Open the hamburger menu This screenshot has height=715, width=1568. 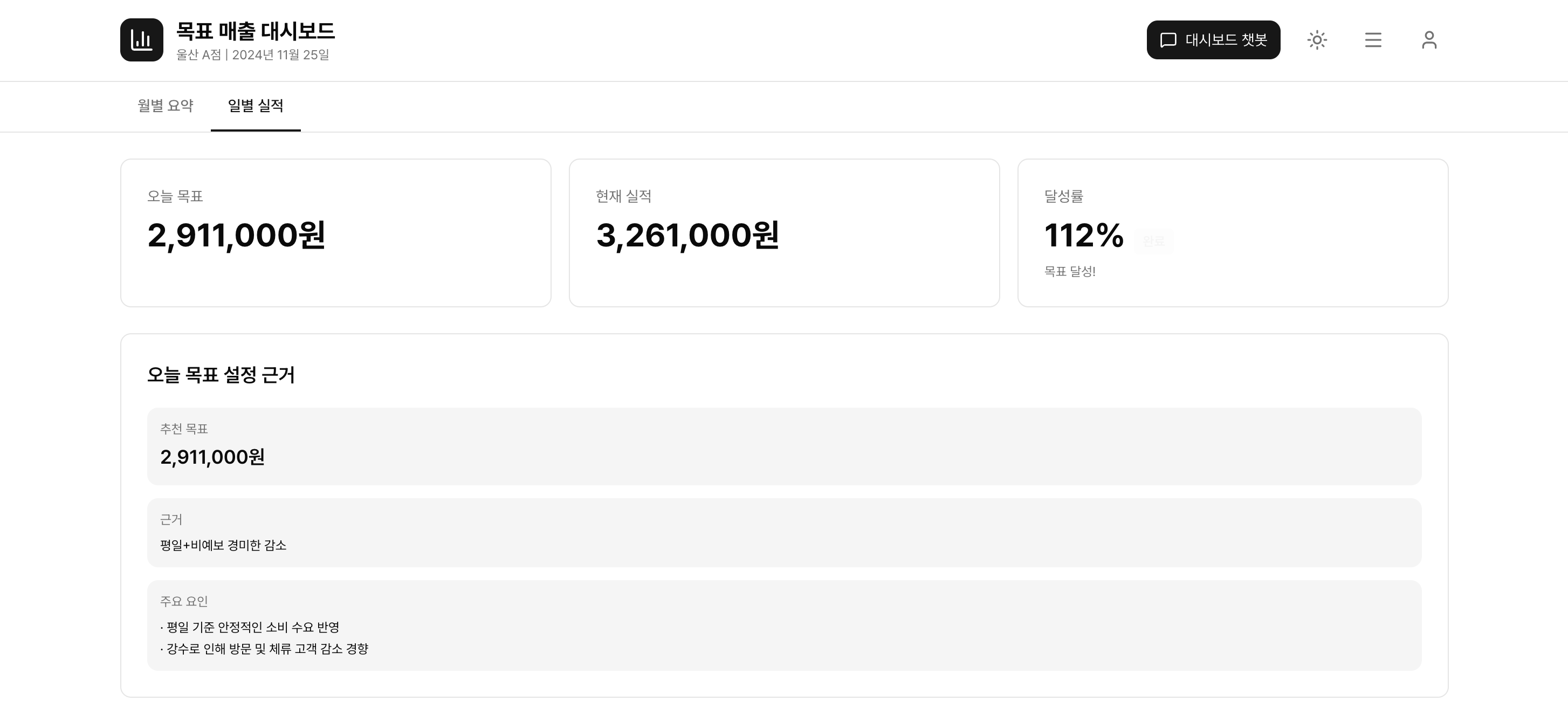point(1373,40)
